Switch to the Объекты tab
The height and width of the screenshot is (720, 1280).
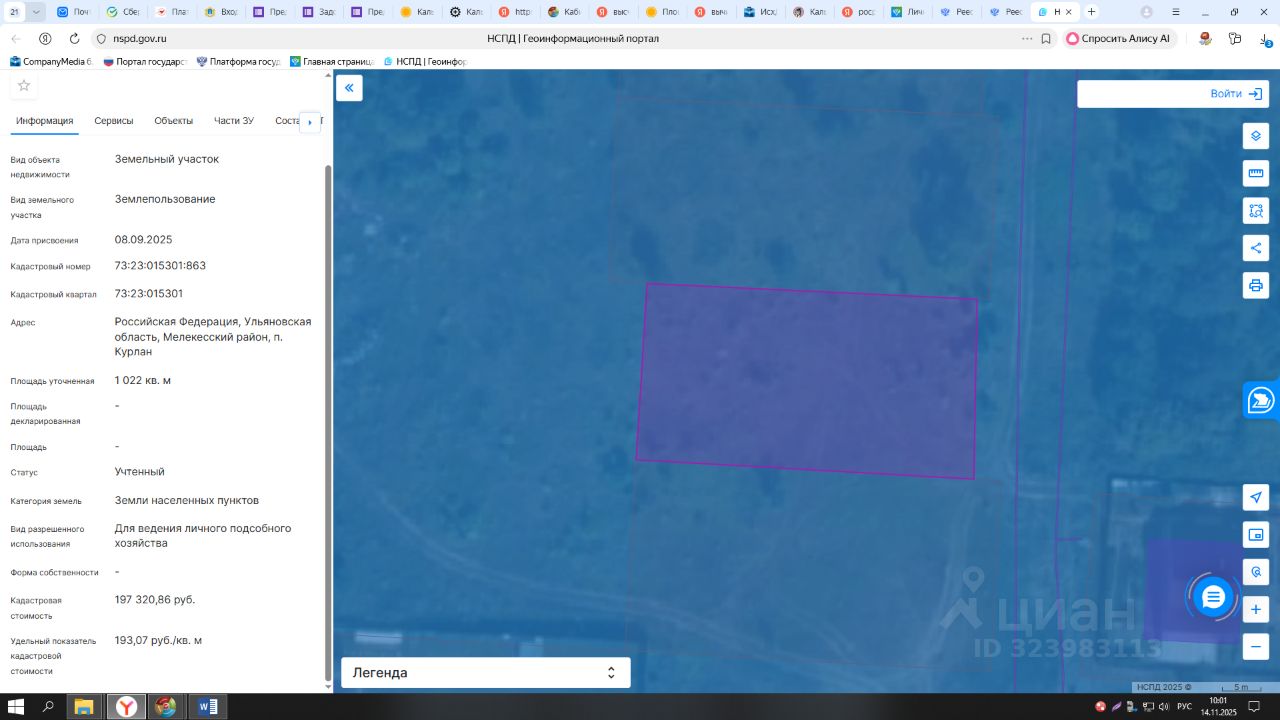[x=173, y=121]
